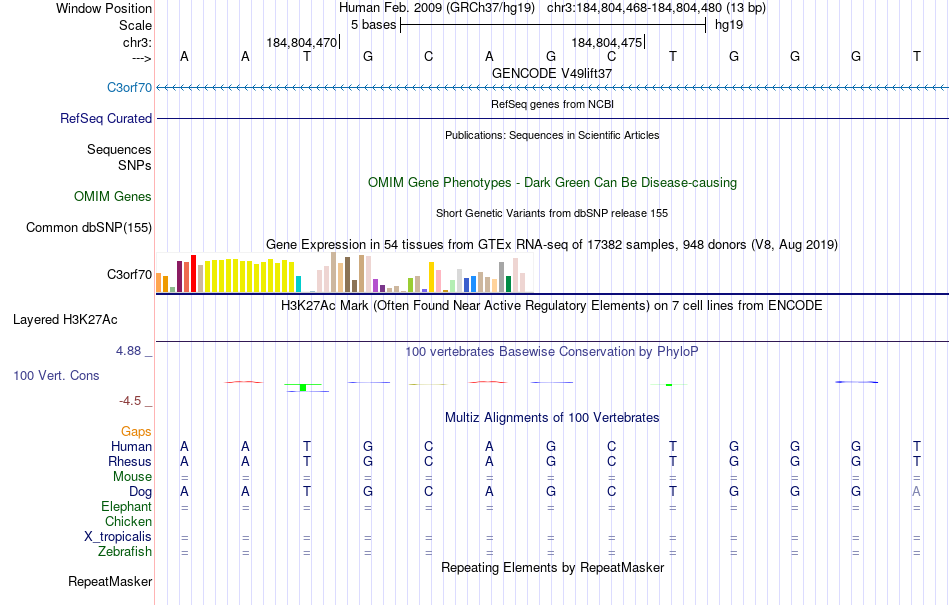Image resolution: width=950 pixels, height=605 pixels.
Task: Click the dark green bar in GTEx chart
Action: 508,284
